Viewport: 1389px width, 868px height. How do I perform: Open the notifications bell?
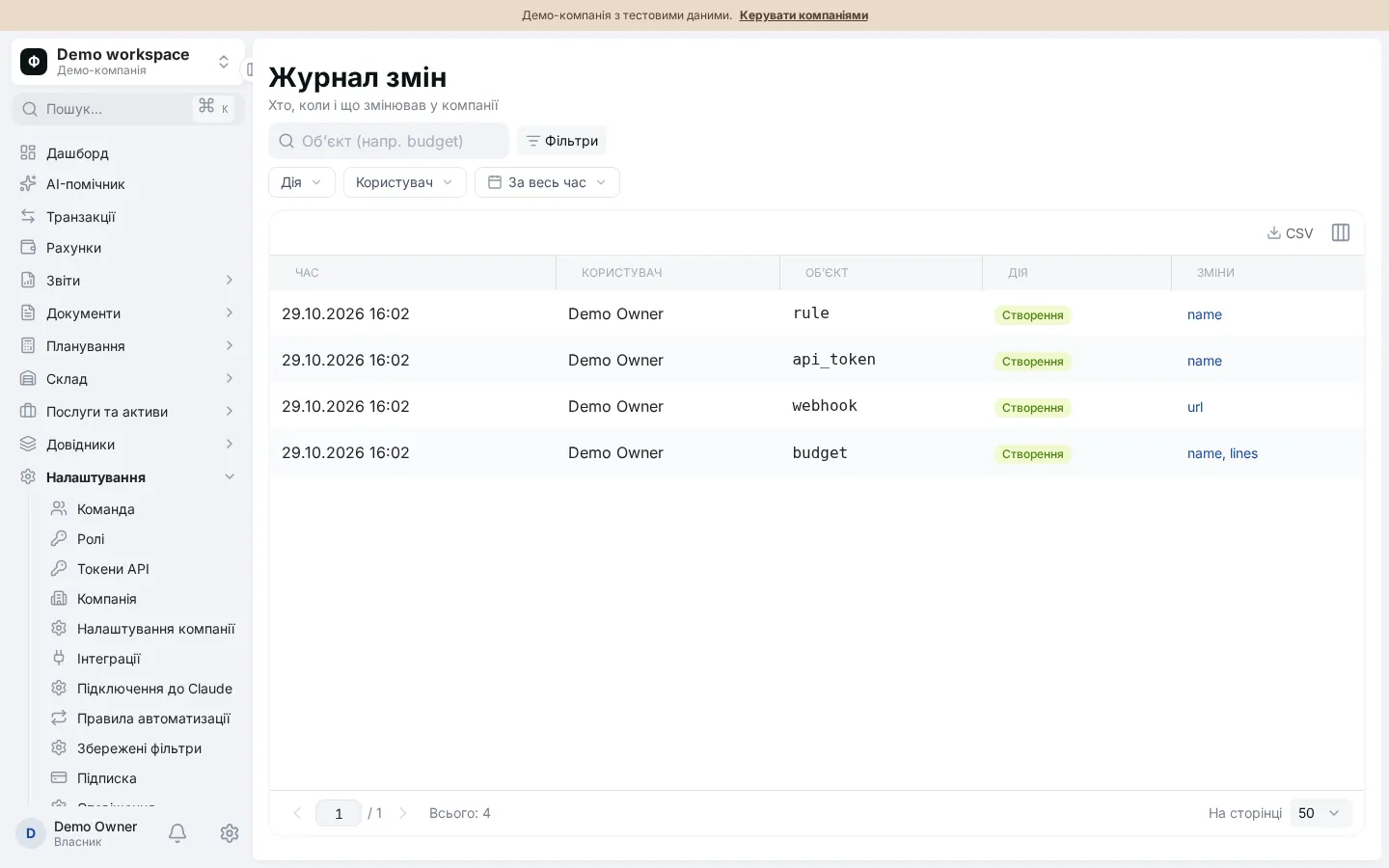[177, 833]
